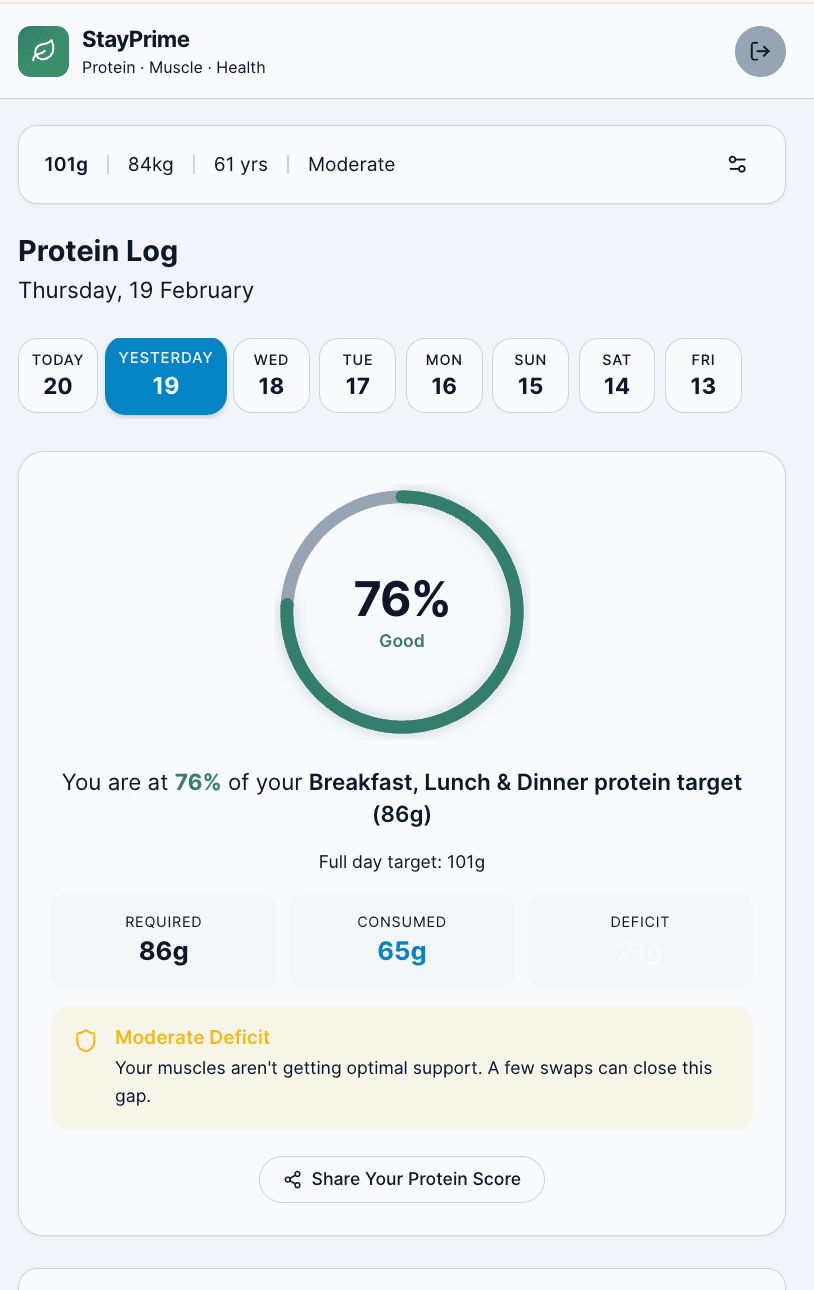
Task: Select SUN 15
Action: 530,376
